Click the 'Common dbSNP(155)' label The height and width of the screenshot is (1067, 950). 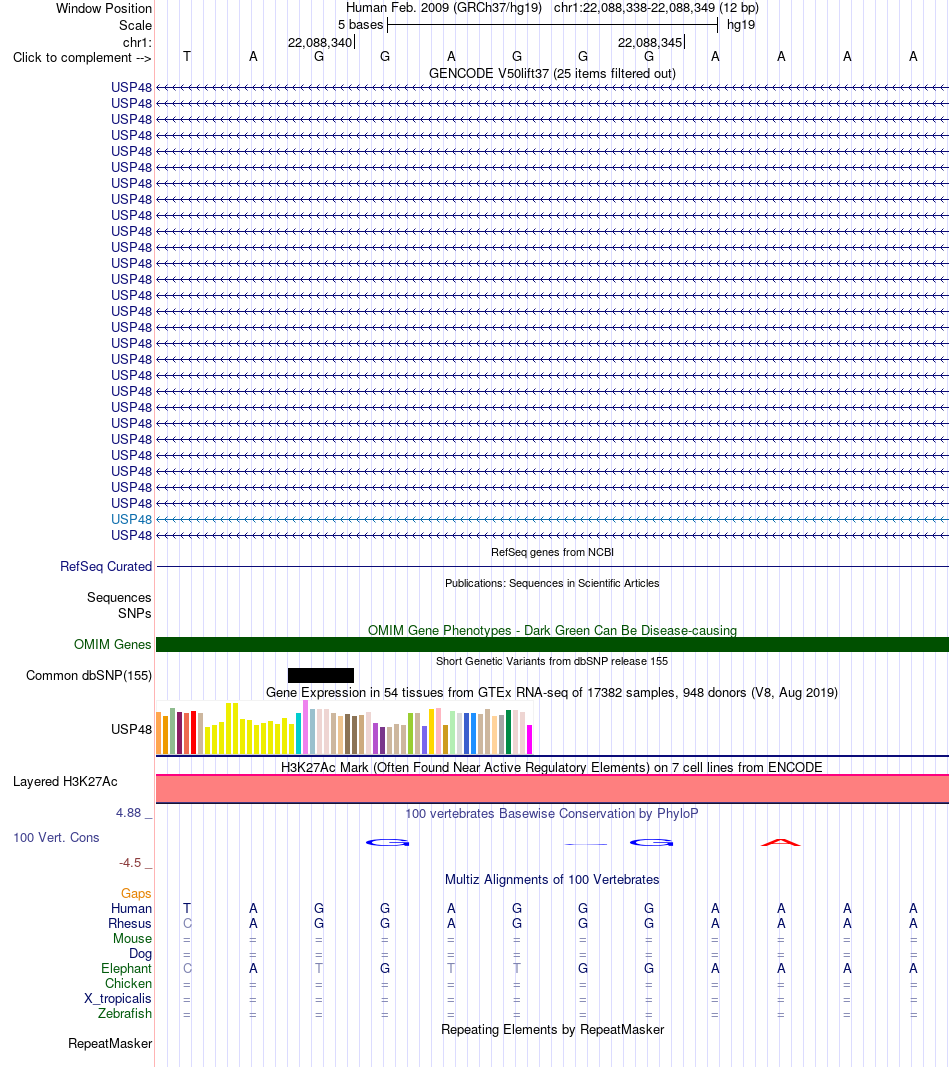[88, 676]
